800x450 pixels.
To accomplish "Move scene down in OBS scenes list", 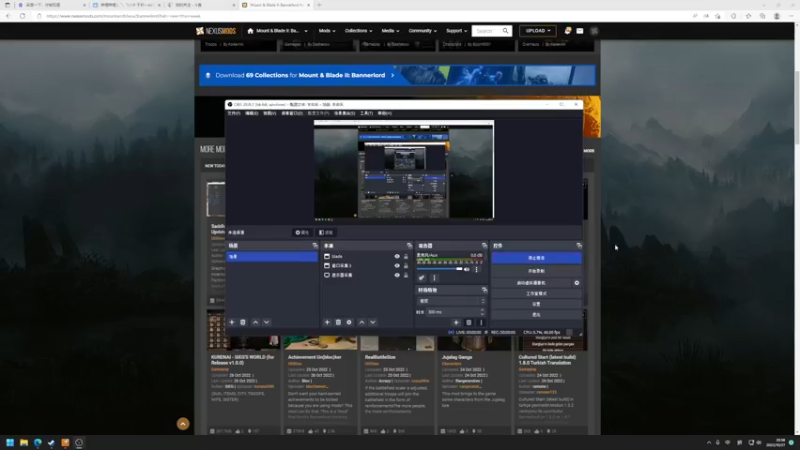I will [x=266, y=322].
